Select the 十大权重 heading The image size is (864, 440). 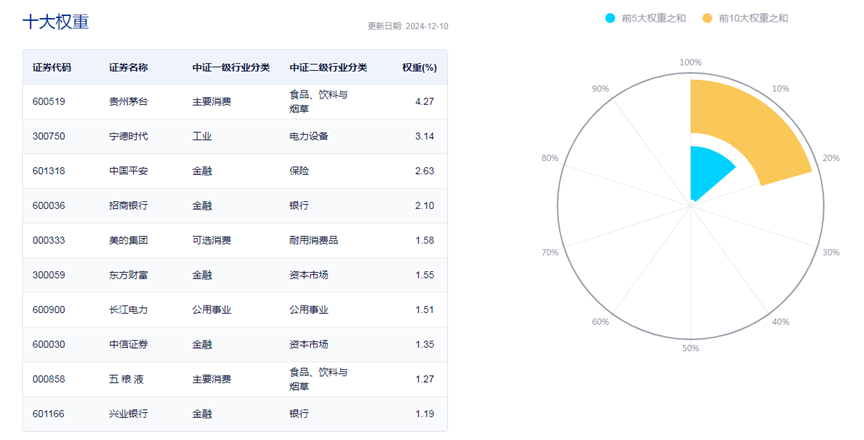(x=56, y=21)
